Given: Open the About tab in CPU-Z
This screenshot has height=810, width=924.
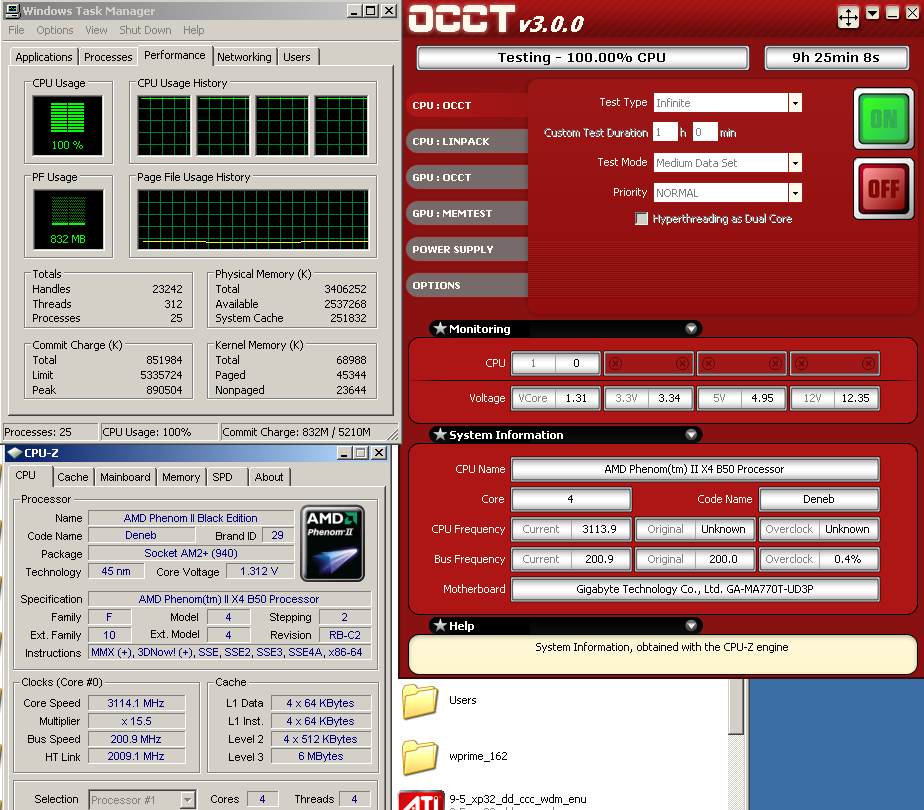Looking at the screenshot, I should pyautogui.click(x=269, y=477).
